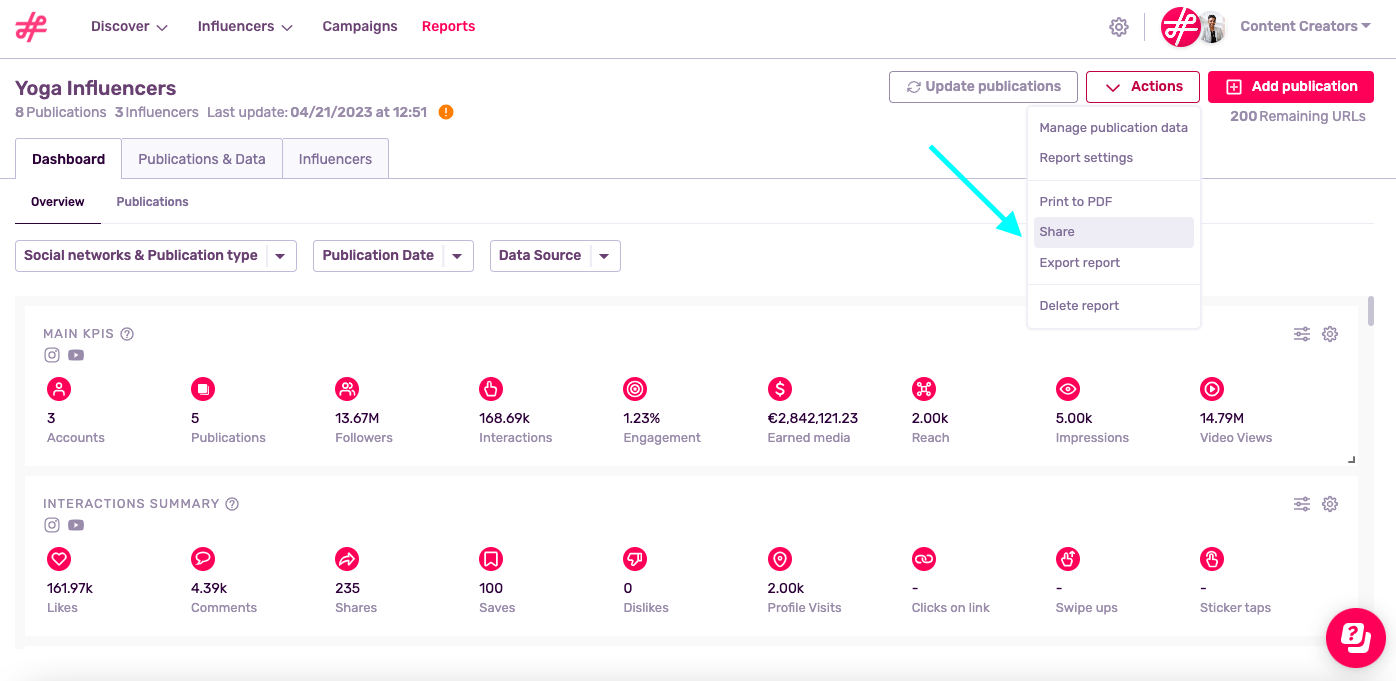1396x681 pixels.
Task: Open the Publication Date dropdown
Action: [393, 256]
